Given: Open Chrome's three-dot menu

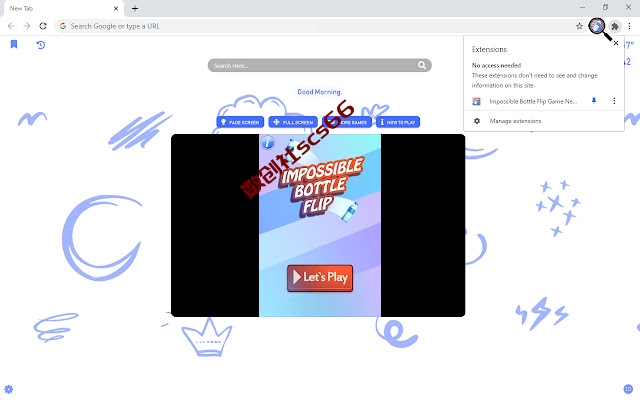Looking at the screenshot, I should (x=629, y=26).
